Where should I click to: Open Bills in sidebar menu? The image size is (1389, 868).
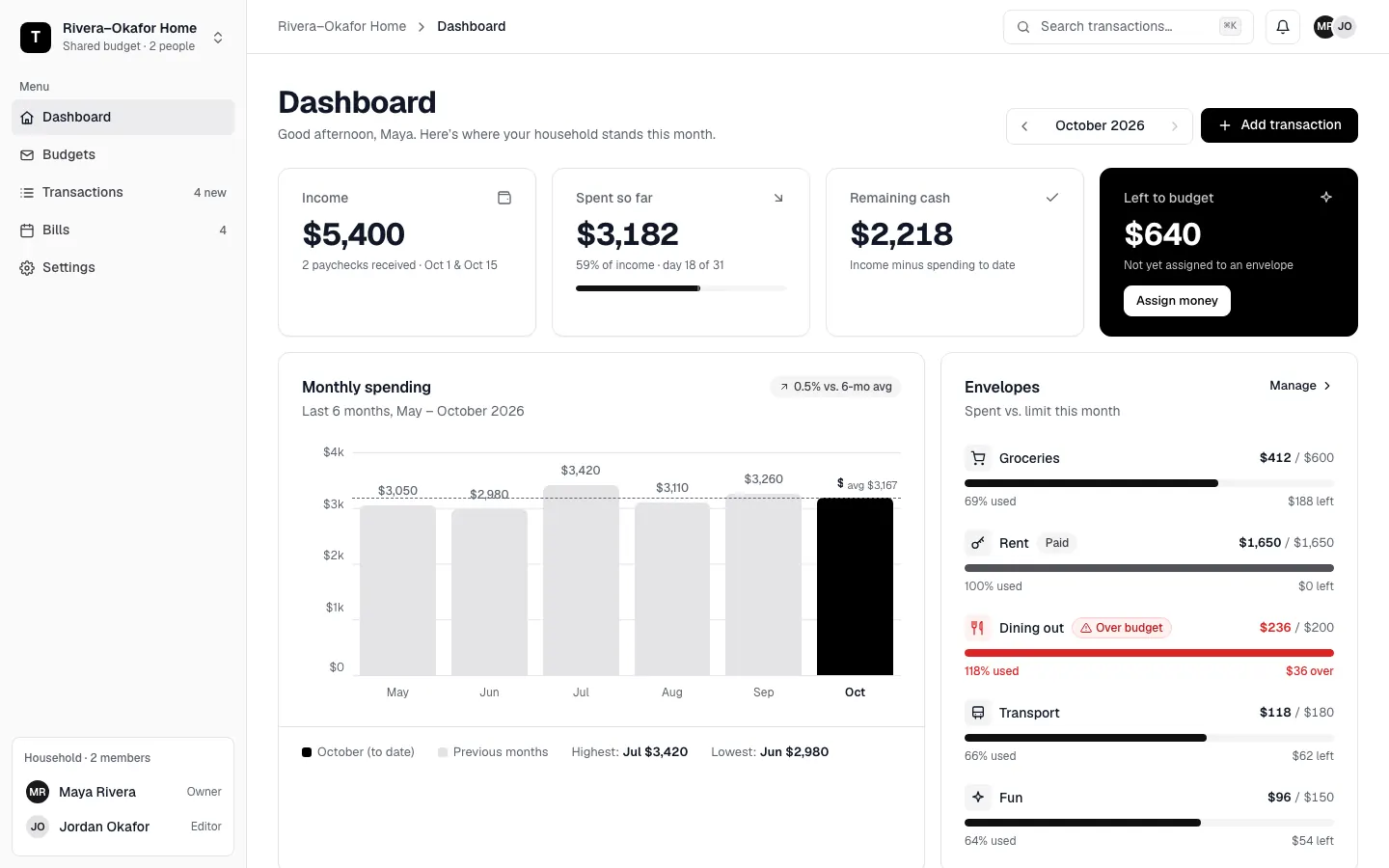point(123,231)
